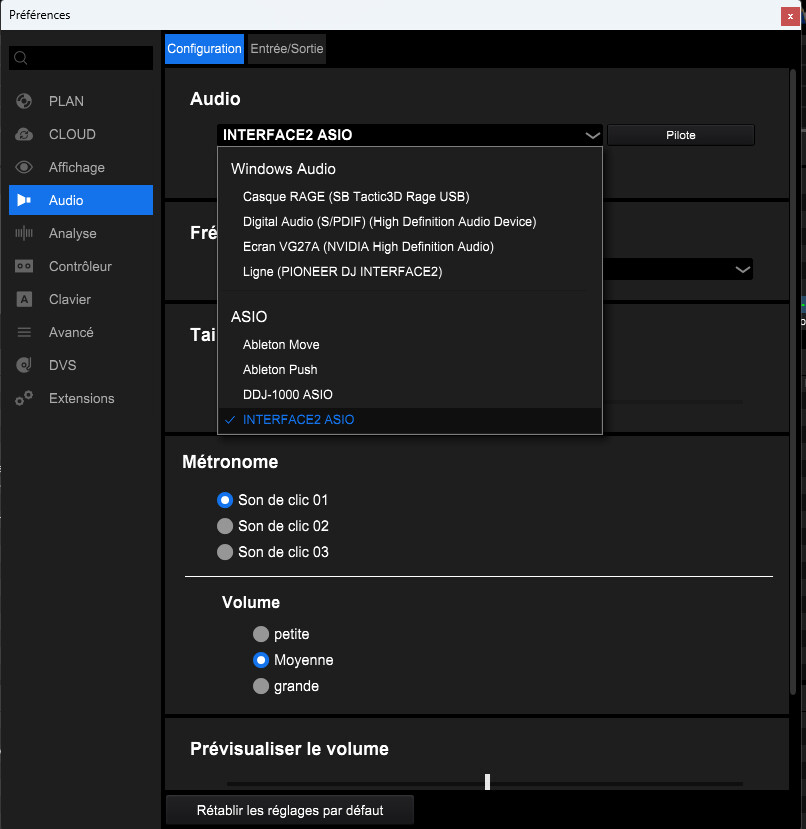Click the CLOUD sync icon
This screenshot has height=829, width=806.
click(x=24, y=134)
